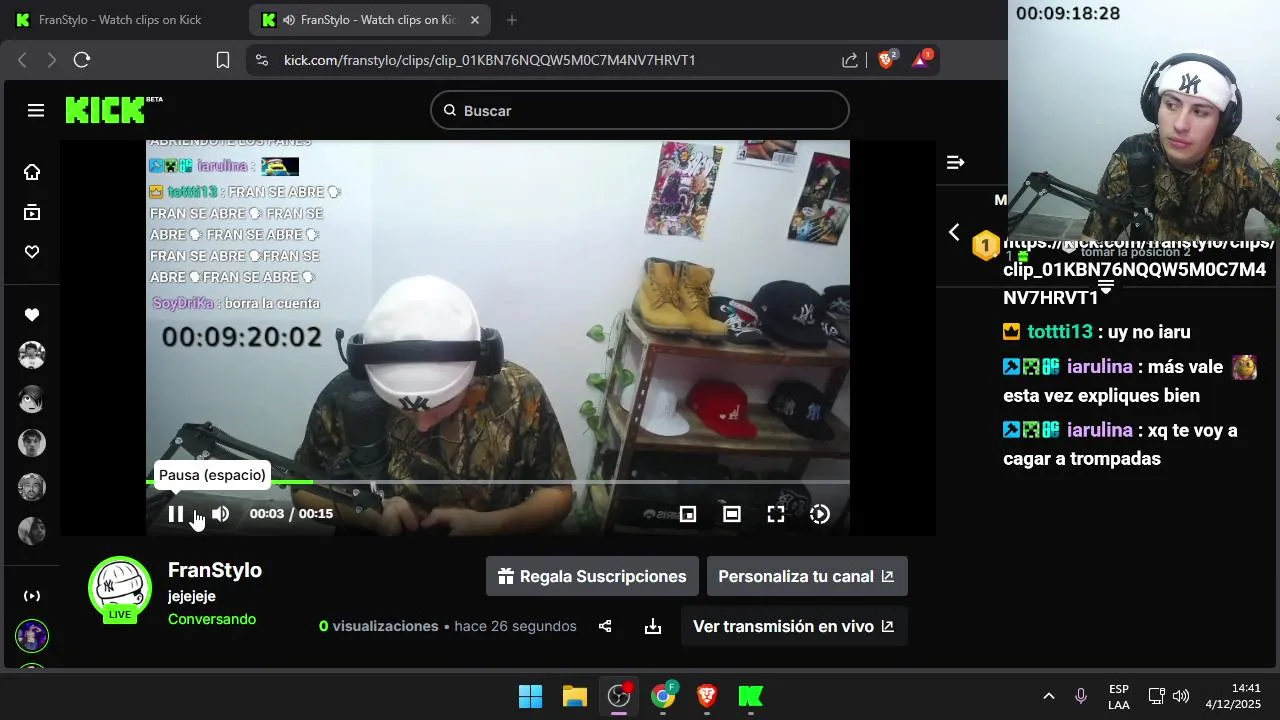View site information next to the URL
The image size is (1280, 720).
click(262, 60)
